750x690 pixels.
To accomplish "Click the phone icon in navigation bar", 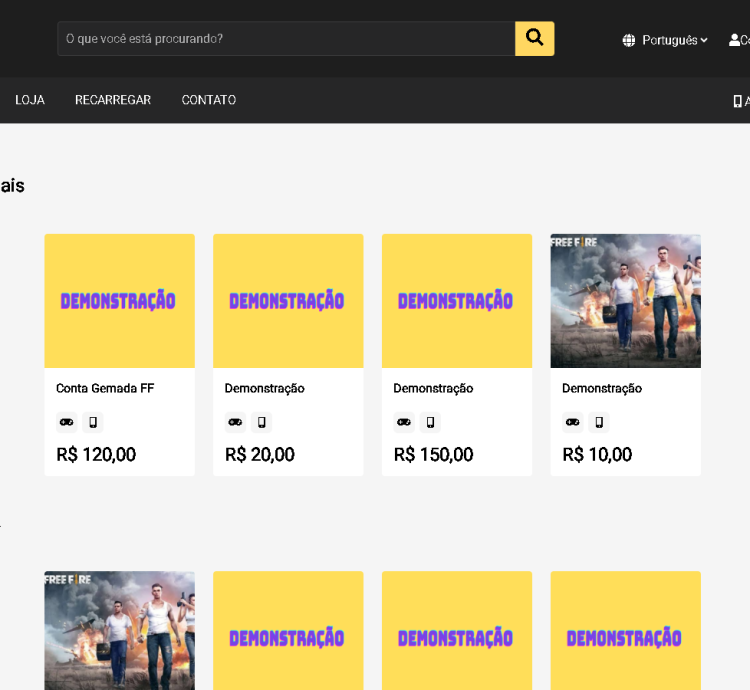I will 737,101.
